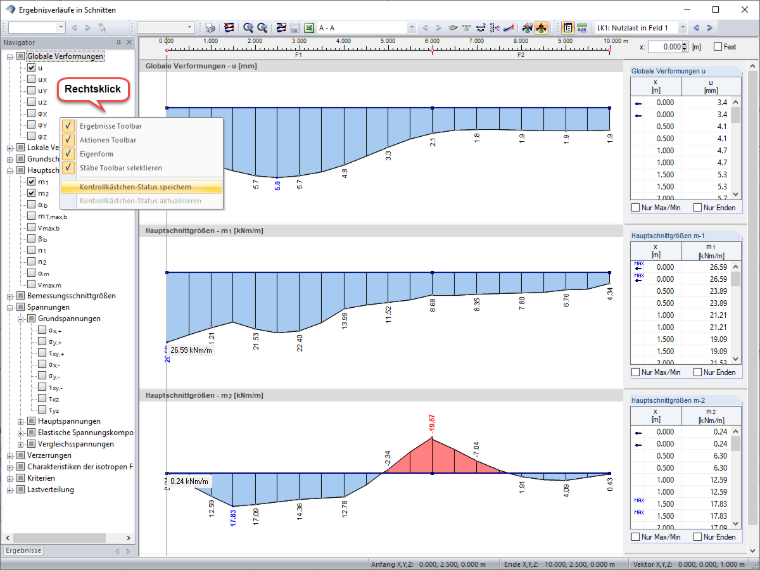Enable the n1 checkbox in navigator
This screenshot has width=760, height=570.
coord(32,251)
